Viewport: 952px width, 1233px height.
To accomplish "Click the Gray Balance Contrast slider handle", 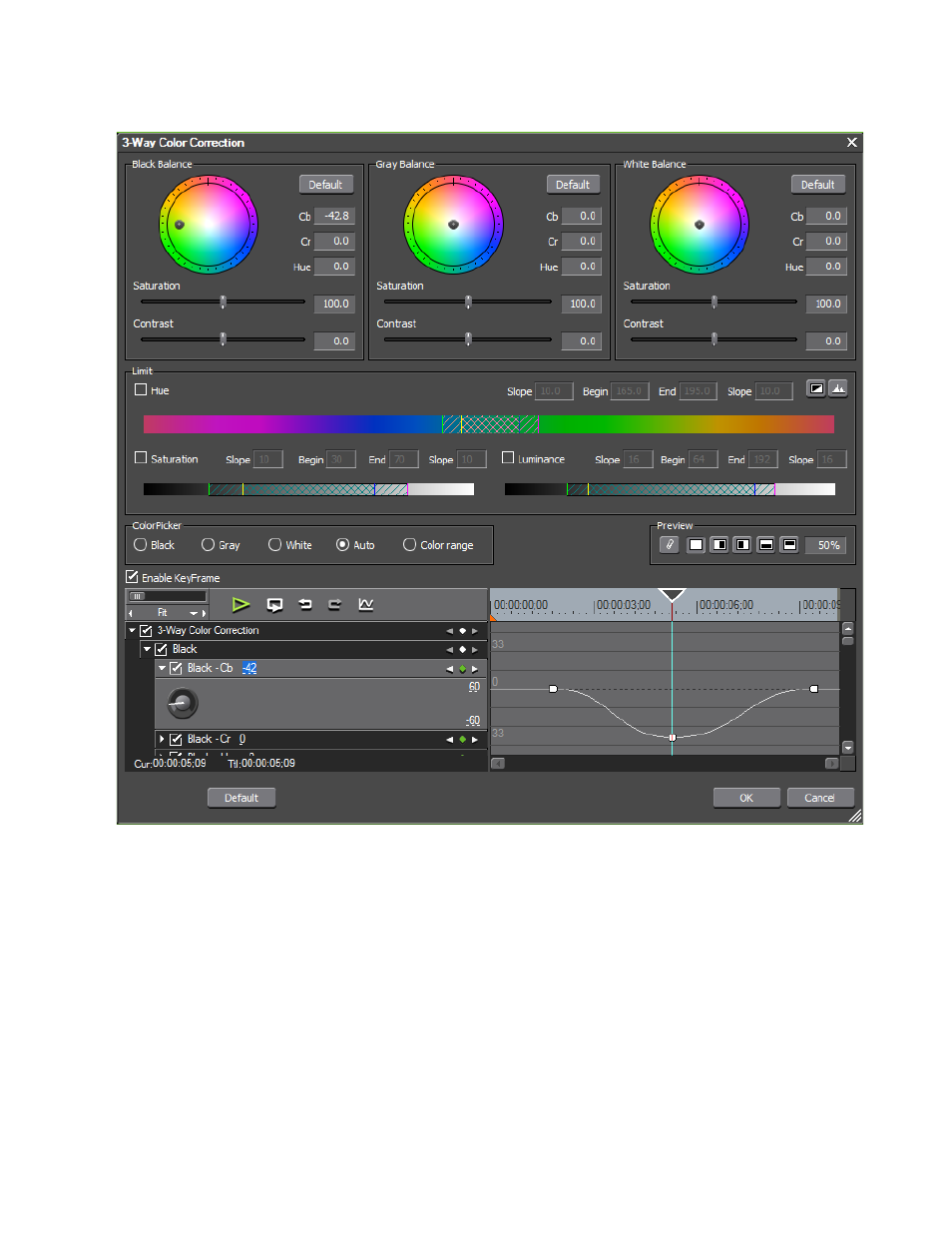I will (x=468, y=339).
